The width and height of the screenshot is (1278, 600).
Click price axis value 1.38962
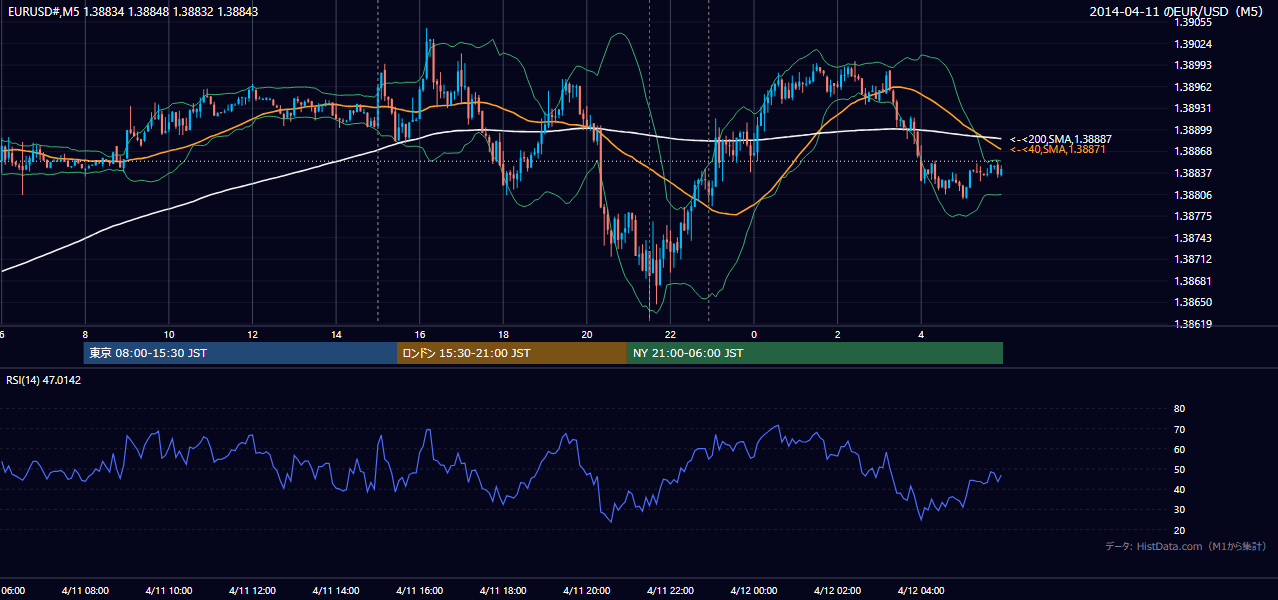click(x=1194, y=87)
